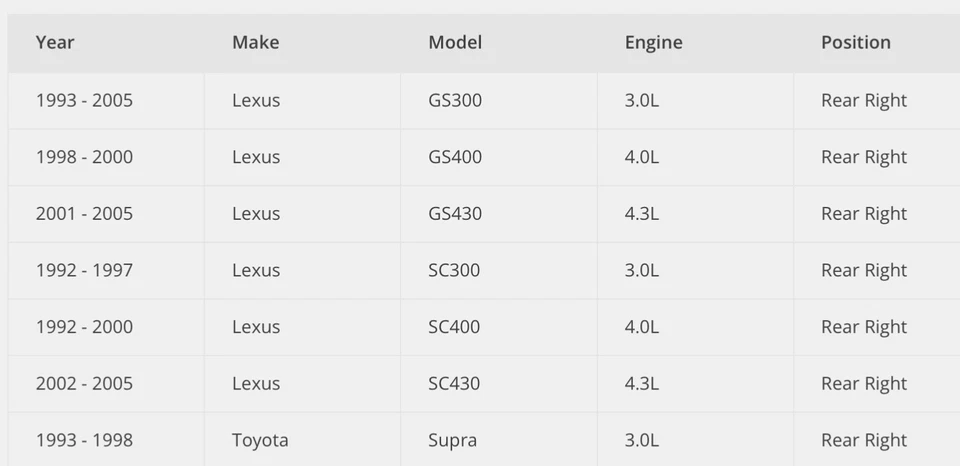Select the Model column header
This screenshot has width=960, height=466.
[x=455, y=42]
